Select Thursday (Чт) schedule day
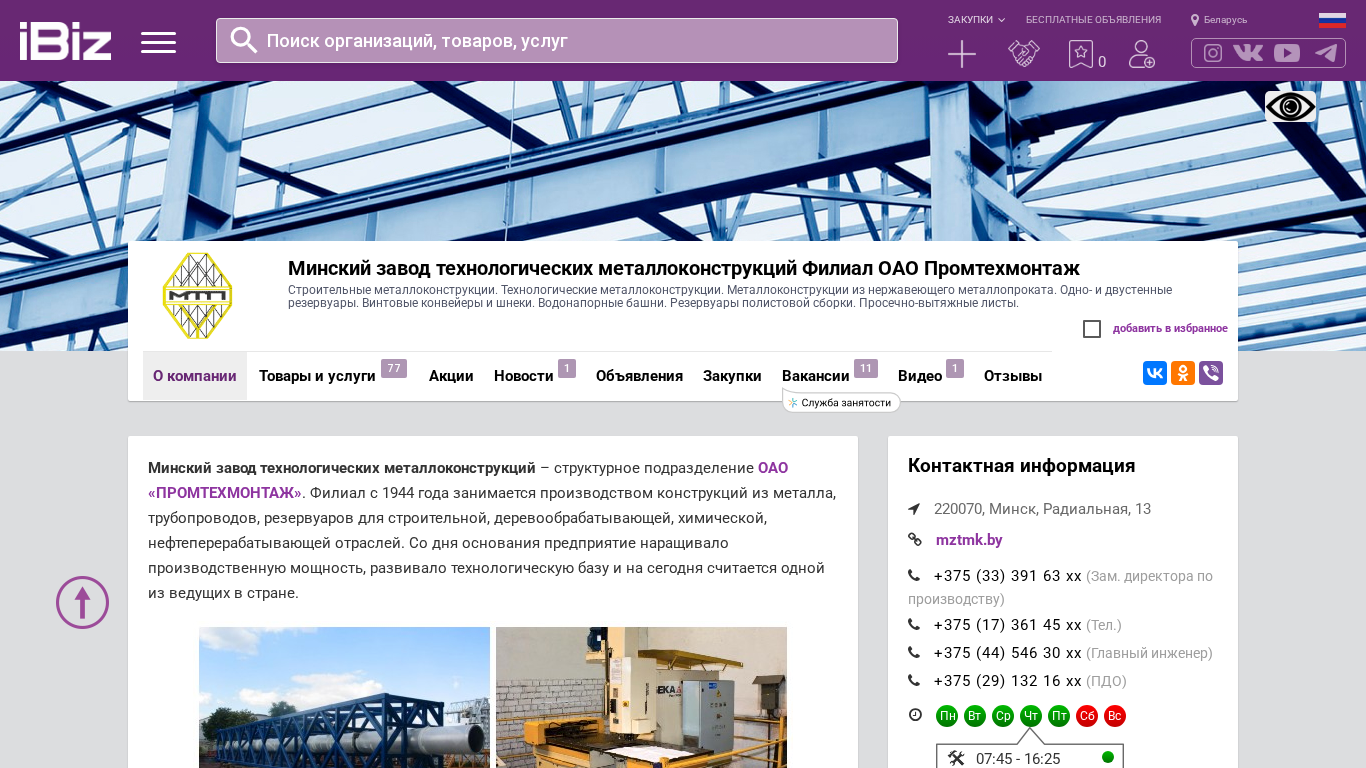Viewport: 1366px width, 768px height. (1031, 716)
